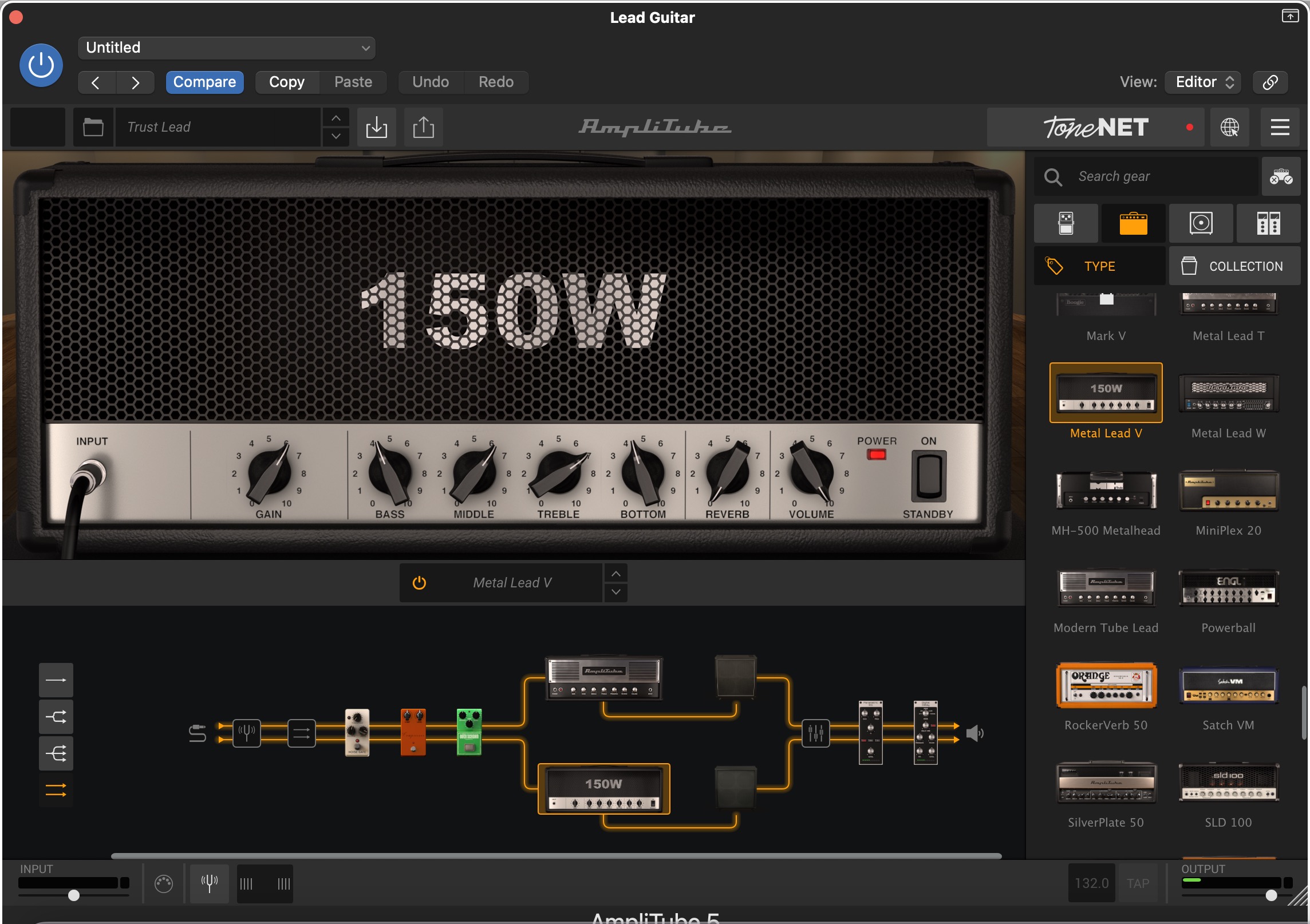
Task: Select the MiniPlex 20 amp
Action: 1229,490
